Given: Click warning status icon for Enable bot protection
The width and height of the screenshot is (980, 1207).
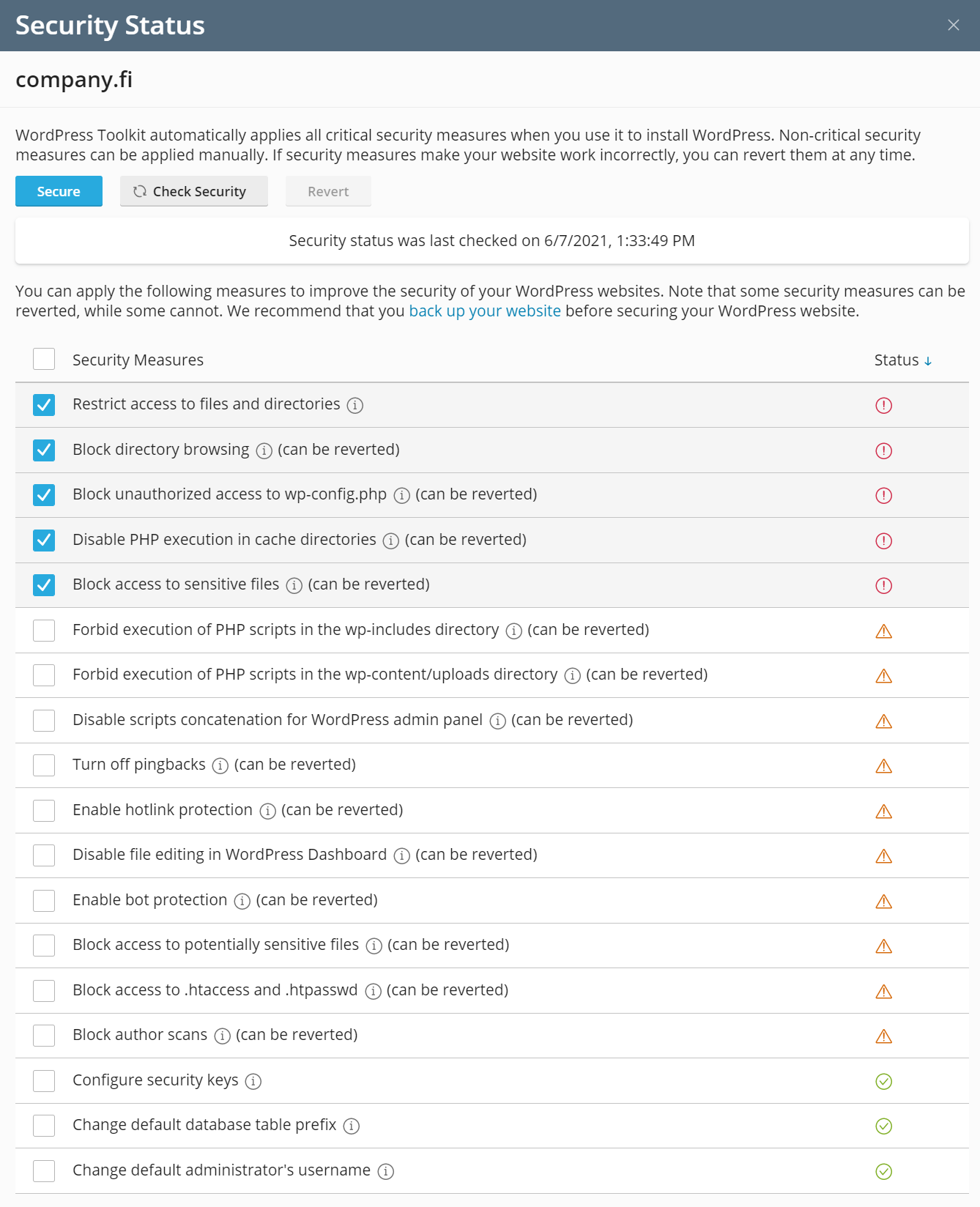Looking at the screenshot, I should point(884,902).
